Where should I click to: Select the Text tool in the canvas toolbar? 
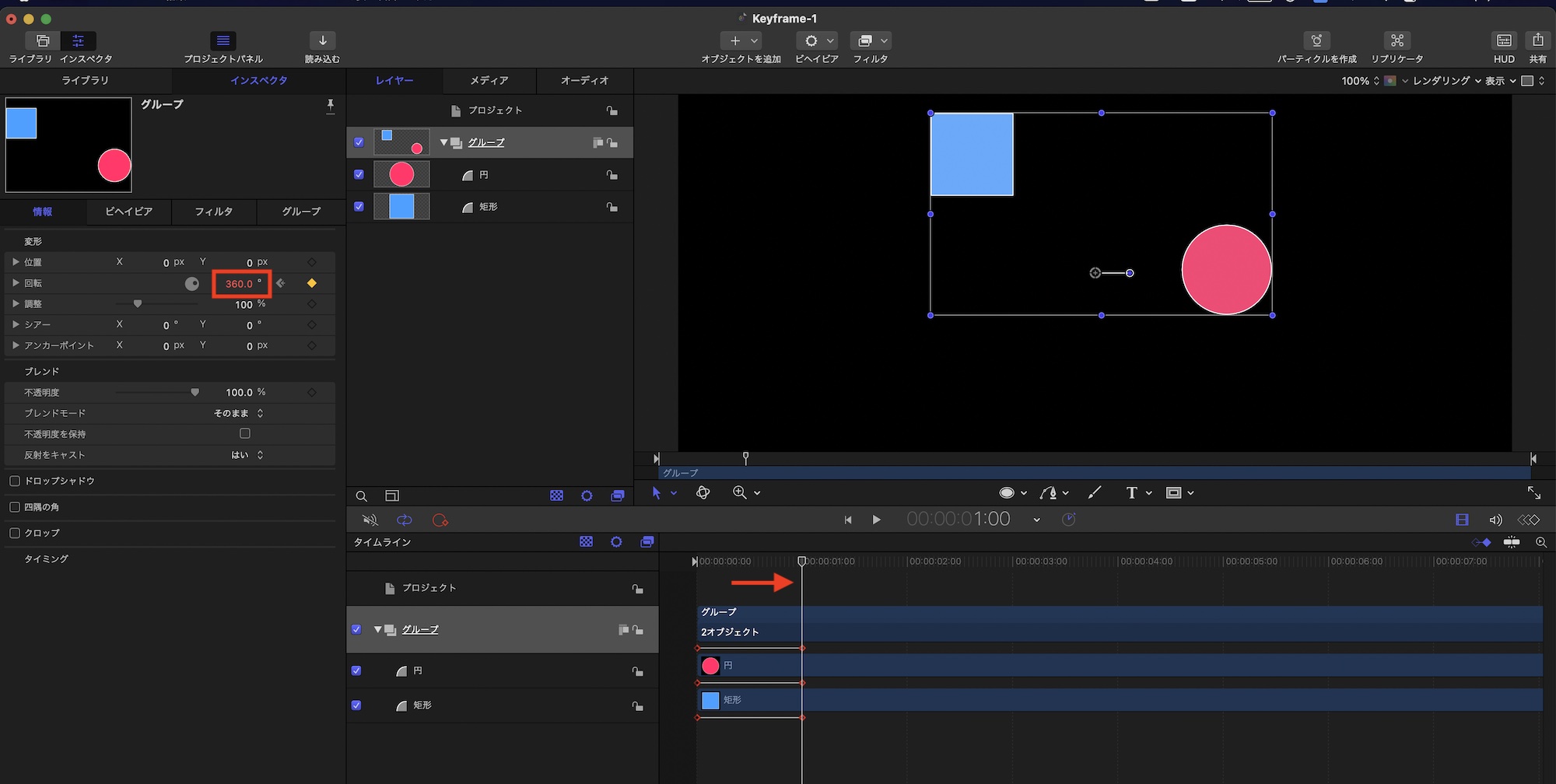point(1131,493)
